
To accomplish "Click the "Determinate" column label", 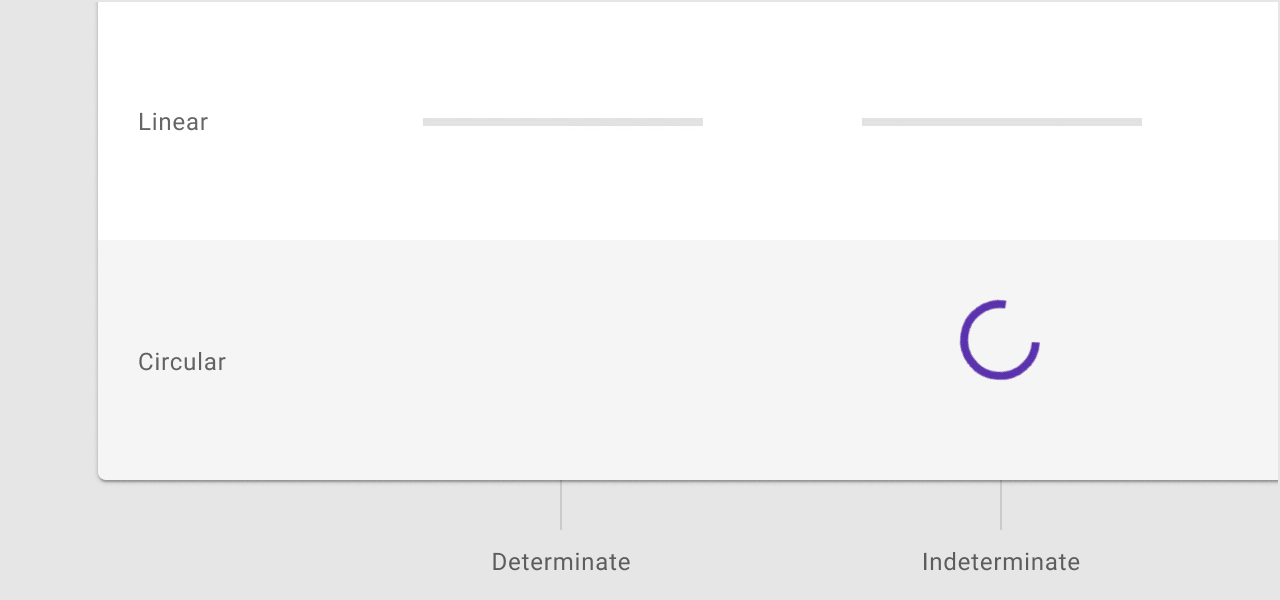I will 561,562.
